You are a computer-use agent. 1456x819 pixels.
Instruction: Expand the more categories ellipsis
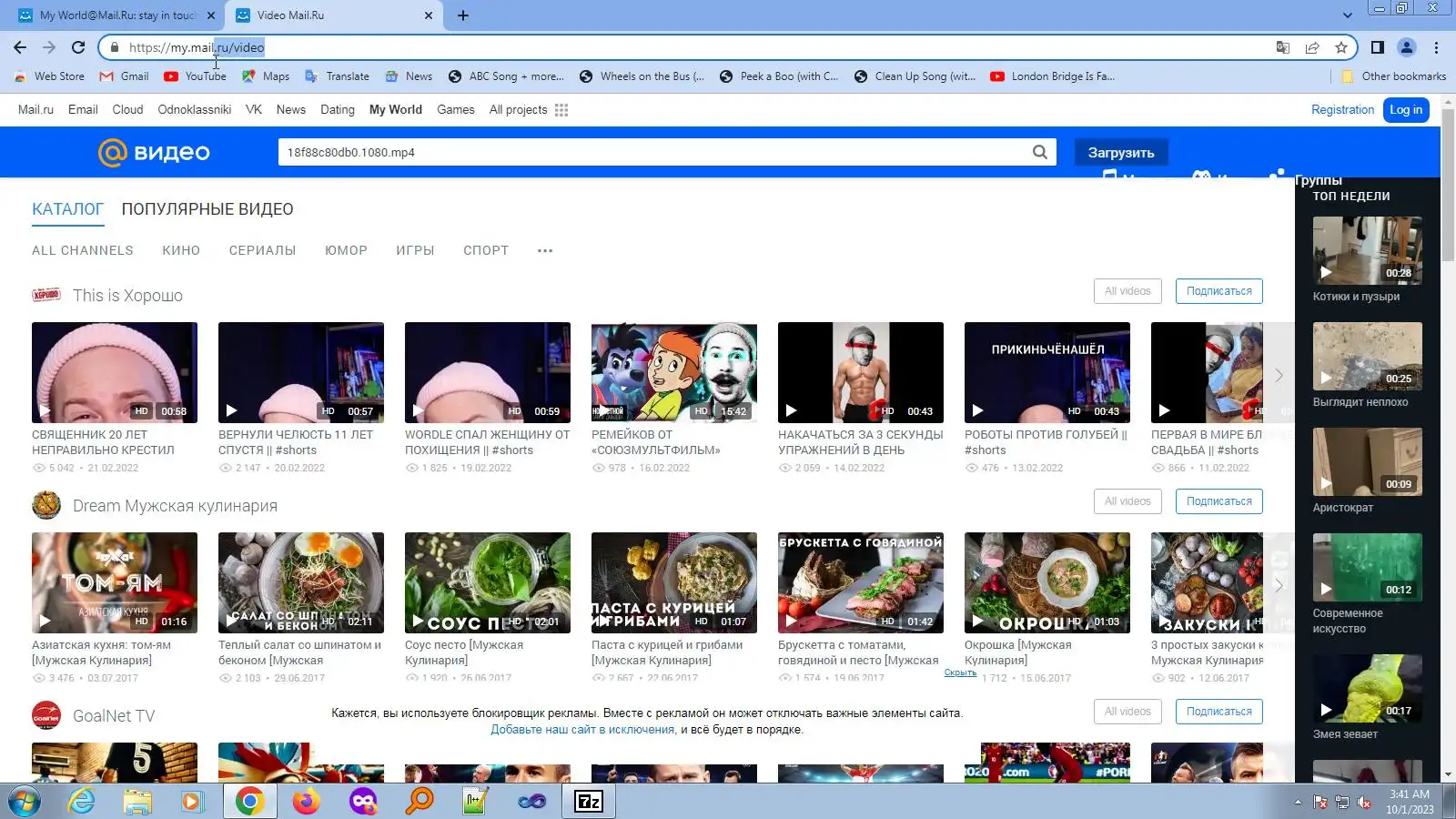point(545,250)
